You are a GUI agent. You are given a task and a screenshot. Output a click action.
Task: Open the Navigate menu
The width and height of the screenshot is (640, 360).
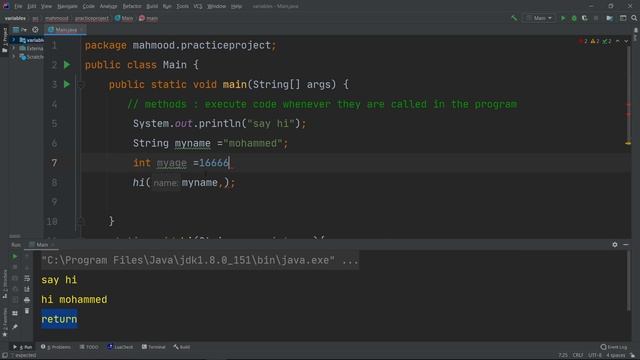click(x=67, y=6)
